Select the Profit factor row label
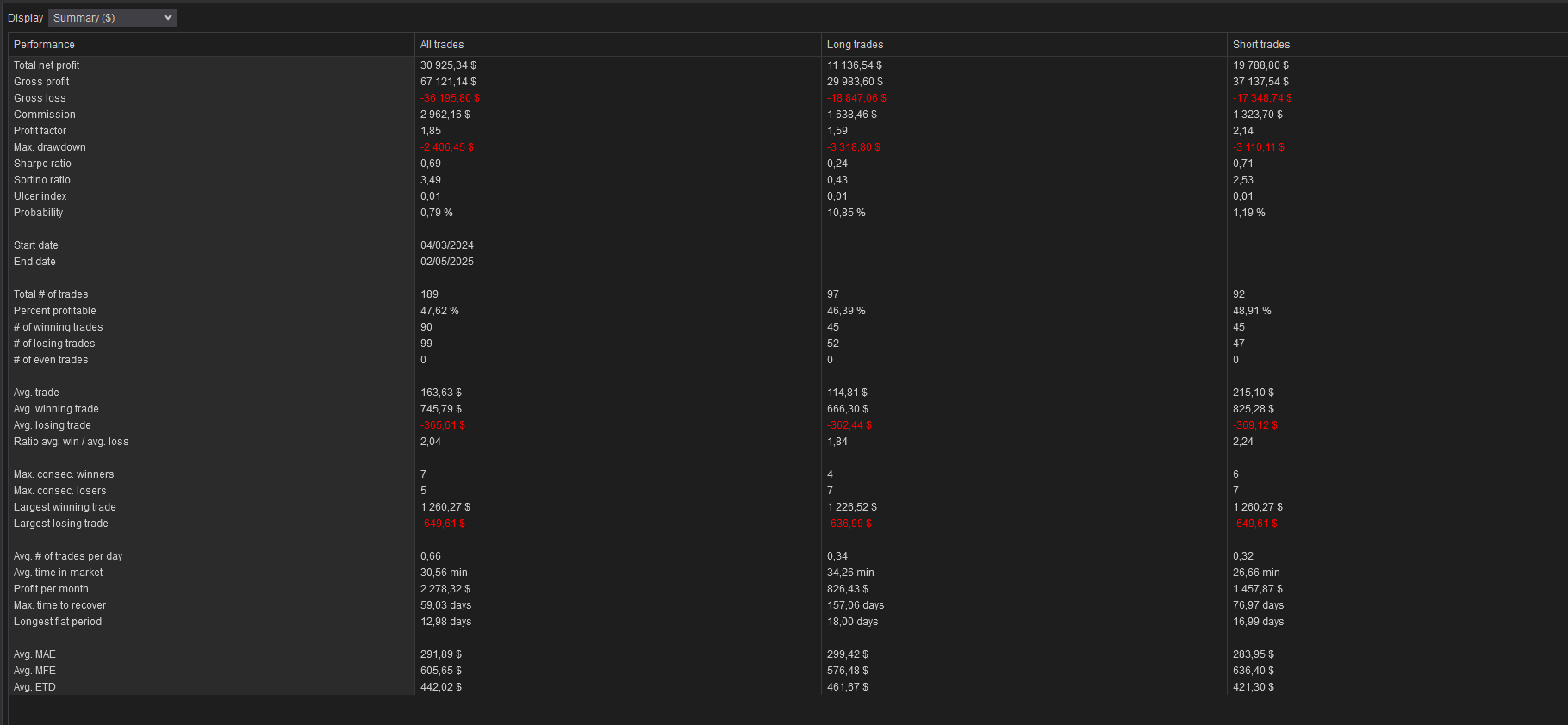This screenshot has height=725, width=1568. 40,131
